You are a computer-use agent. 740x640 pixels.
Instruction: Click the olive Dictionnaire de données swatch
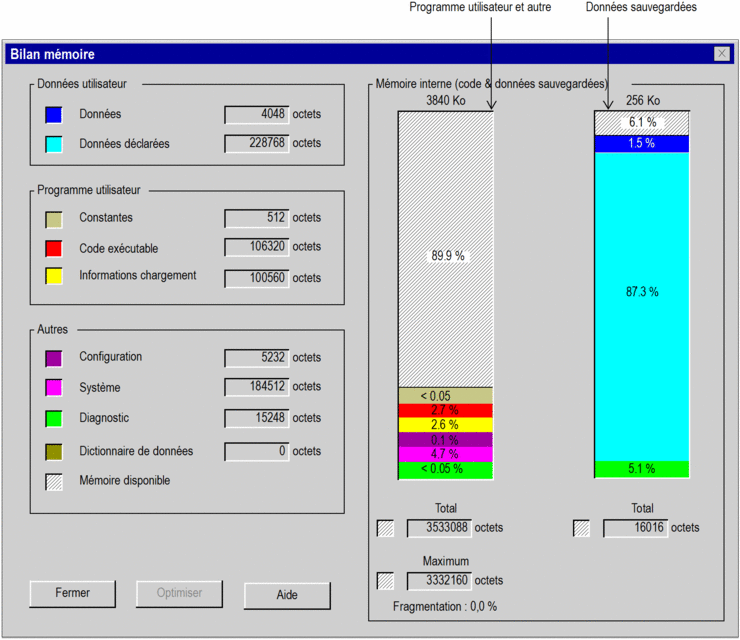tap(54, 452)
